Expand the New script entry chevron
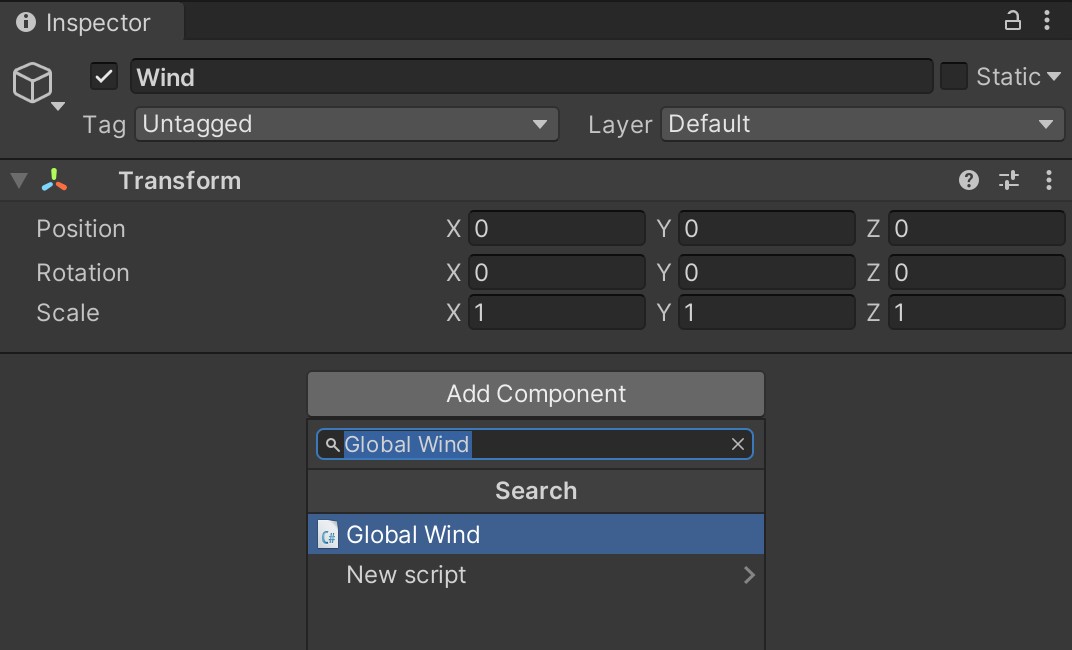Image resolution: width=1072 pixels, height=650 pixels. (750, 574)
